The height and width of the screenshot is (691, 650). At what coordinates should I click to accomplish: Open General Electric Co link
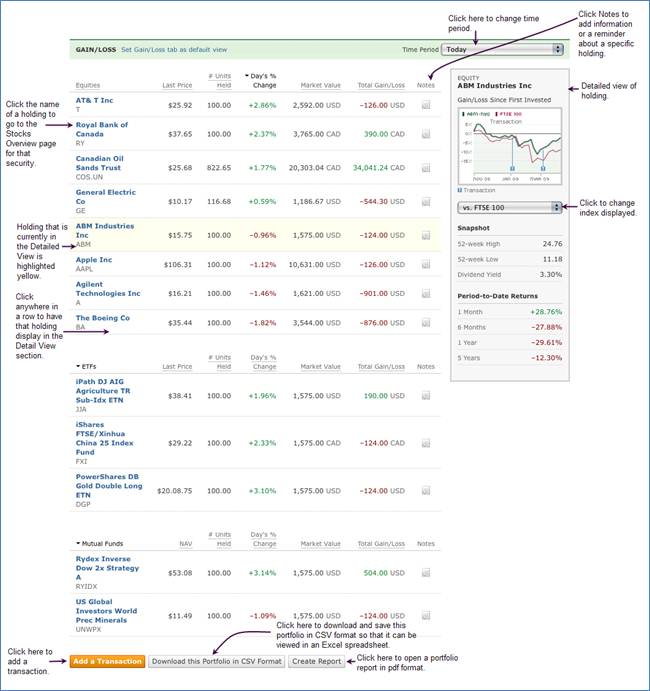(x=106, y=197)
